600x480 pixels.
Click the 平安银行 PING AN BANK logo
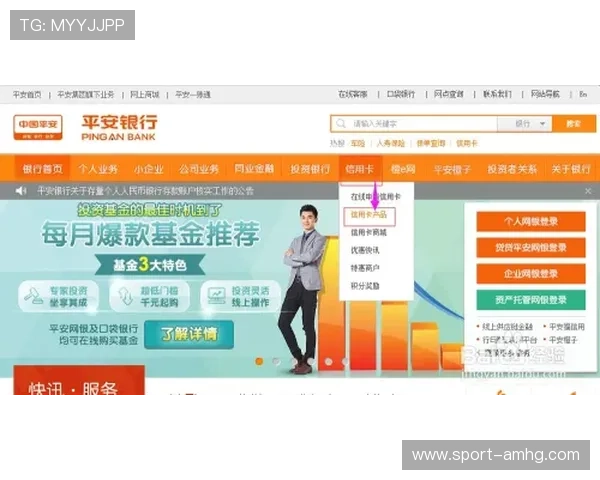coord(119,128)
